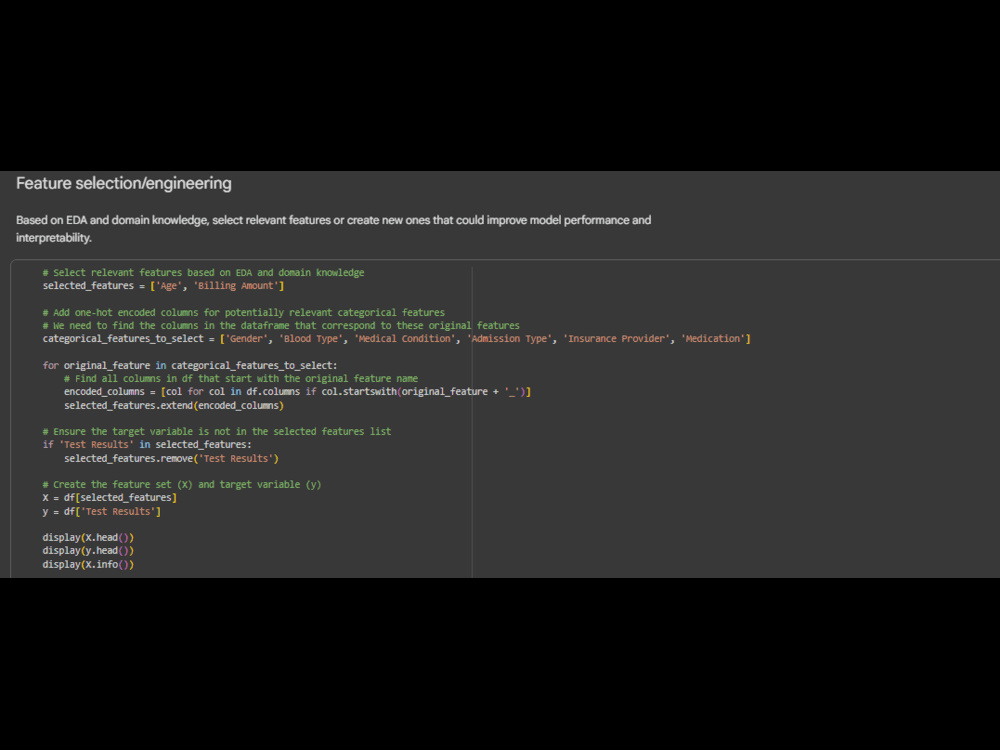Click the "for original_feature in" loop line

coord(190,365)
